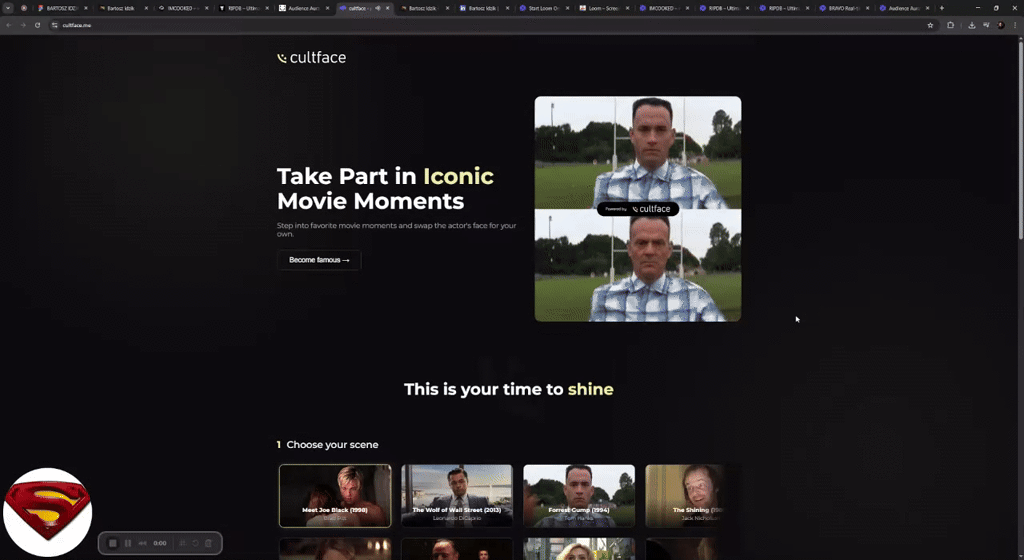Restart recording using the circular arrow icon

click(196, 543)
